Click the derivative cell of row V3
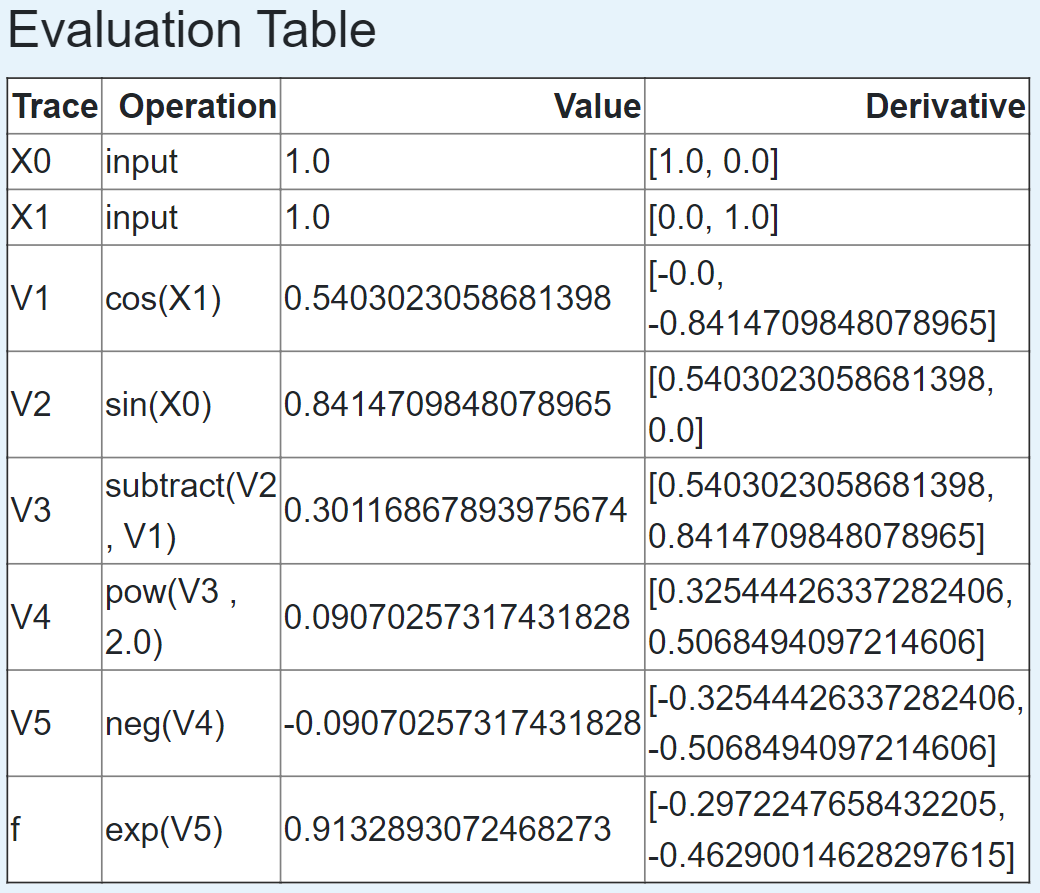The height and width of the screenshot is (893, 1040). click(x=837, y=510)
